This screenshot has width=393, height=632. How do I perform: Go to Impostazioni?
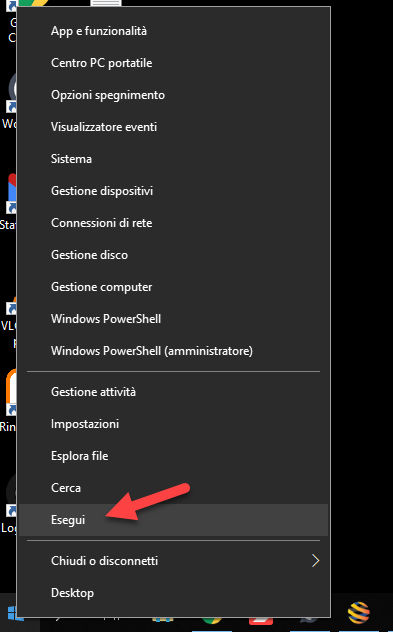tap(173, 424)
